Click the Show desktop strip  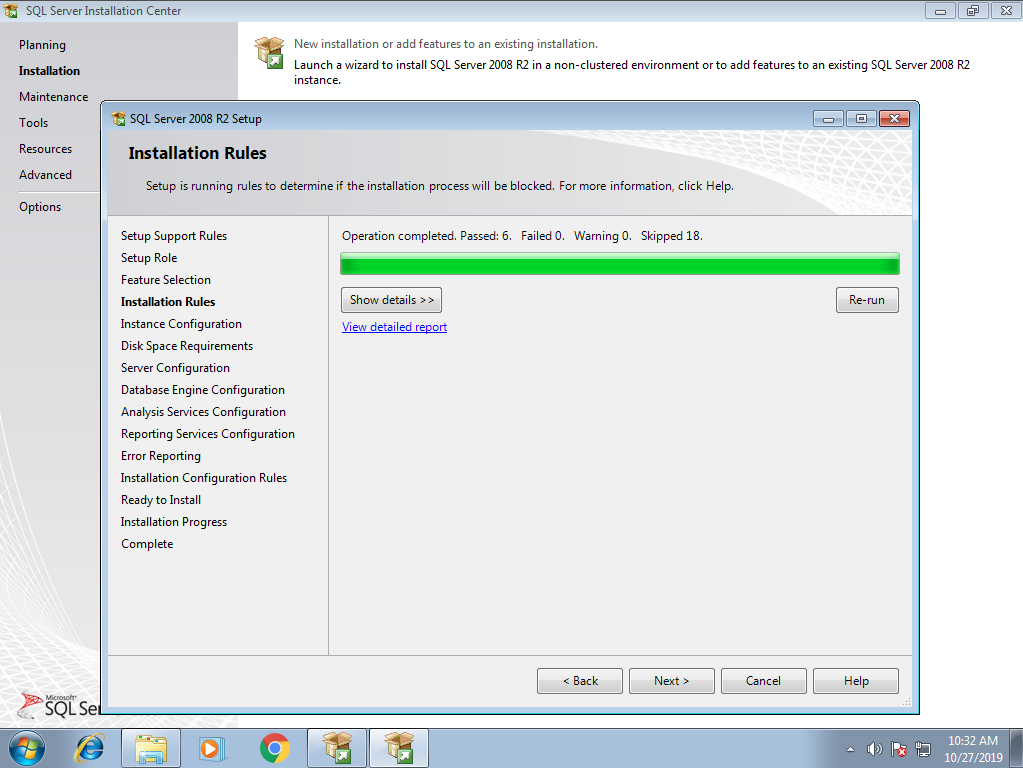point(1016,748)
